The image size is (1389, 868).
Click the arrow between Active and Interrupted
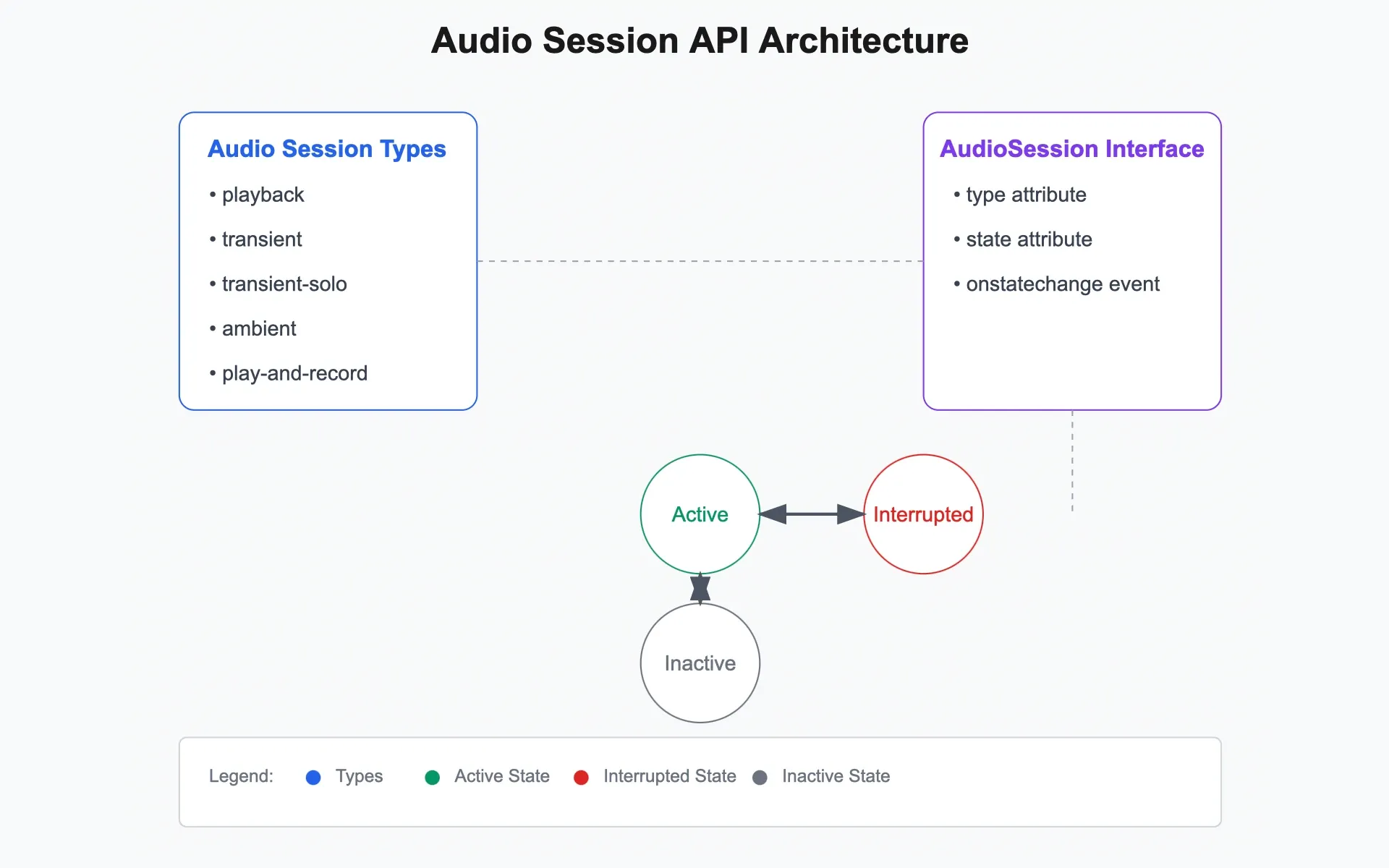pyautogui.click(x=812, y=514)
